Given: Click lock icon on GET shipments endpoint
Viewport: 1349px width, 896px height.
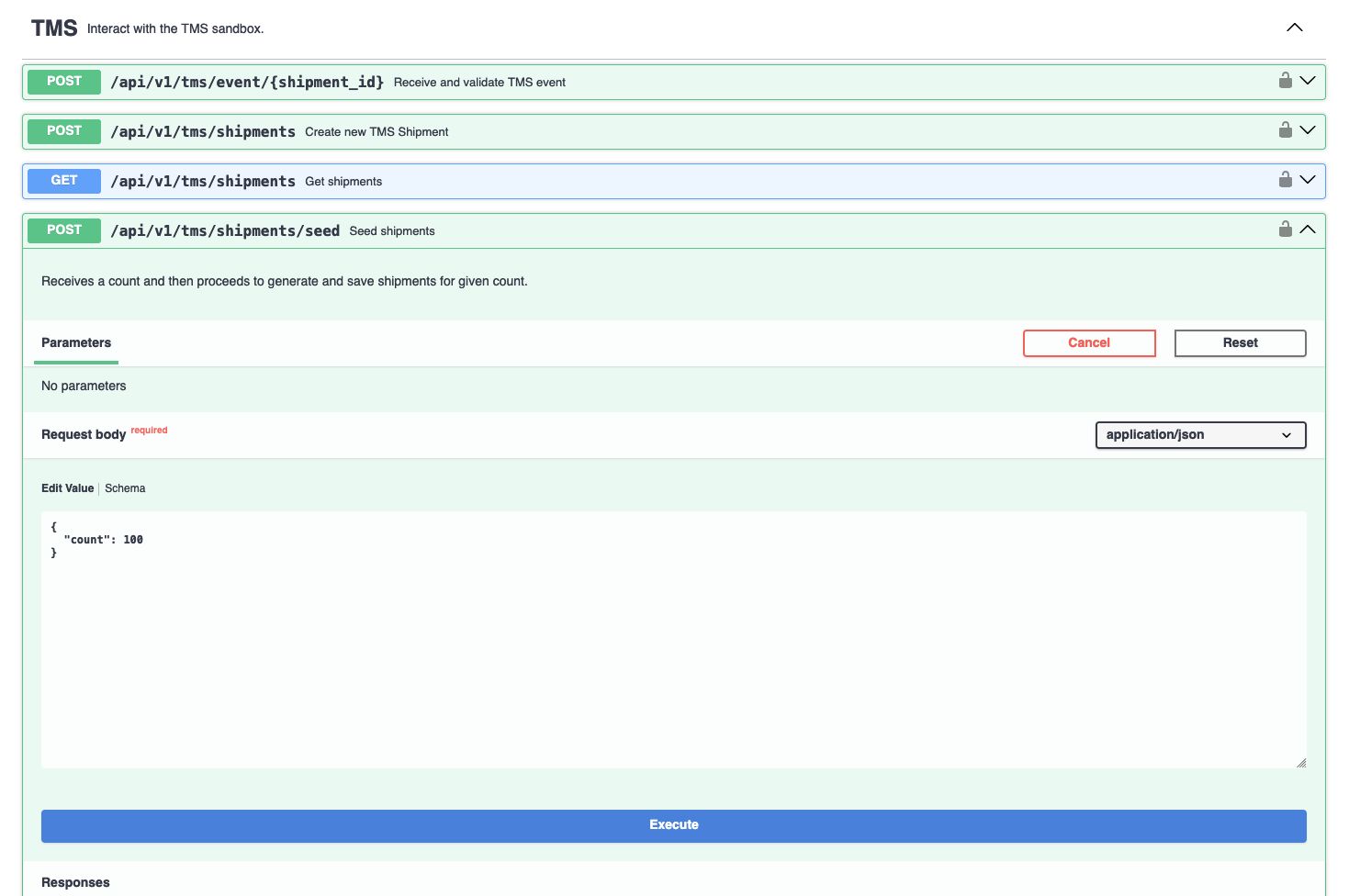Looking at the screenshot, I should [x=1285, y=180].
